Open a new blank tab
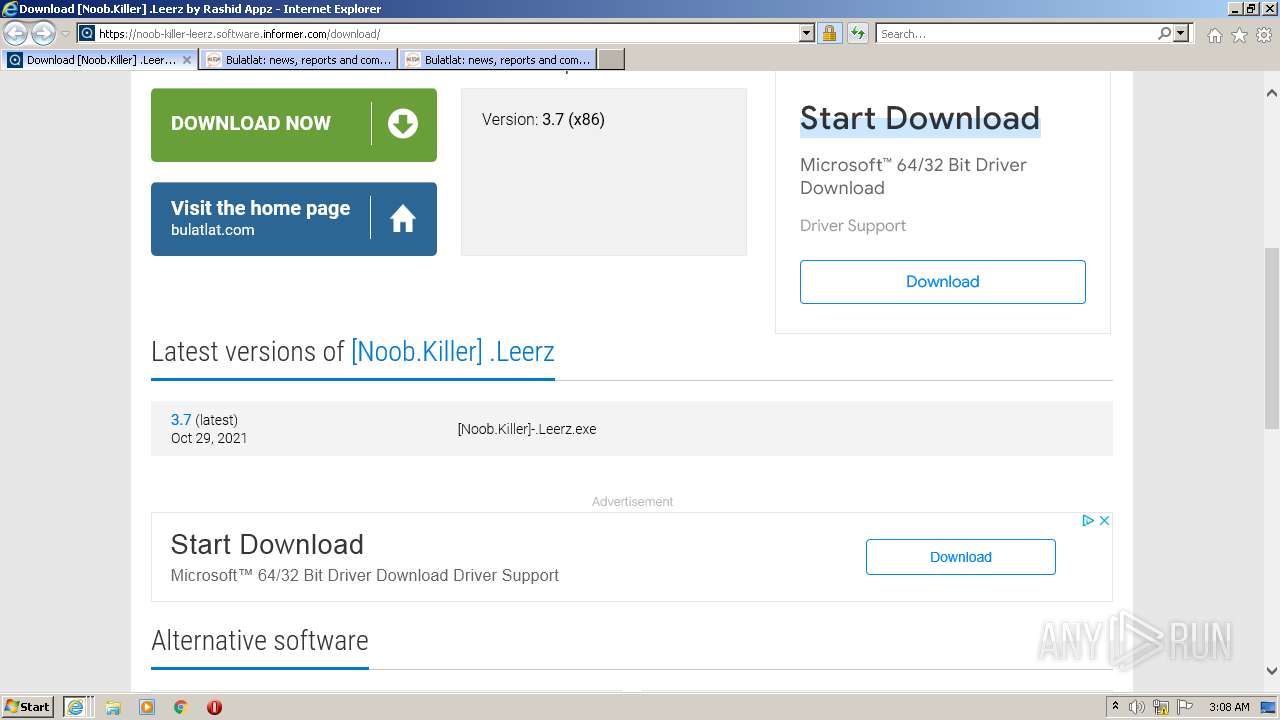This screenshot has width=1280, height=720. coord(611,60)
